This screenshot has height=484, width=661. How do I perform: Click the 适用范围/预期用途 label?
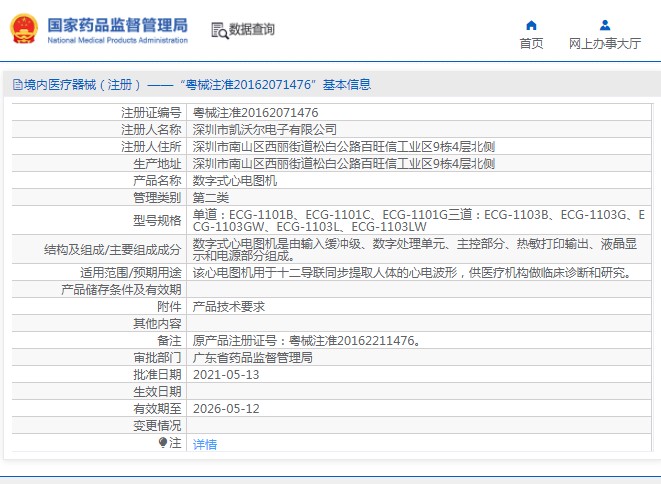(131, 272)
